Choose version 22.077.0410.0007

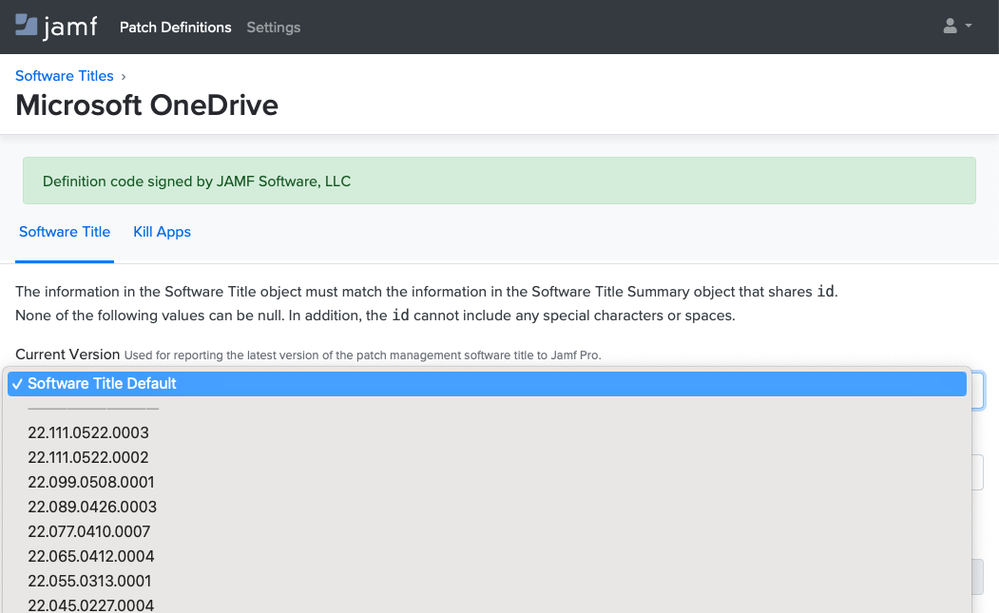point(487,531)
